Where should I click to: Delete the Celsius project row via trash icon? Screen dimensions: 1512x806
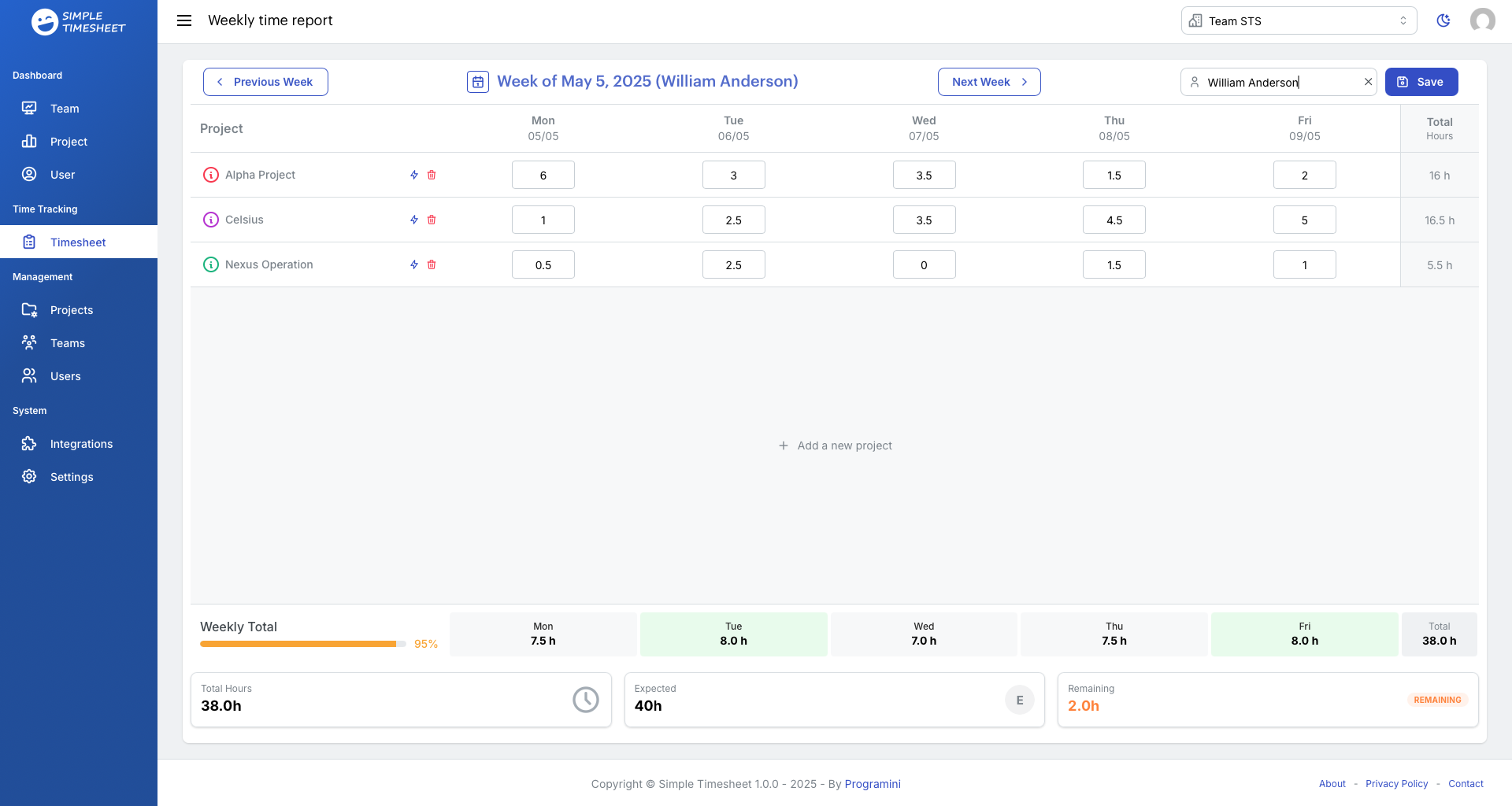(432, 220)
